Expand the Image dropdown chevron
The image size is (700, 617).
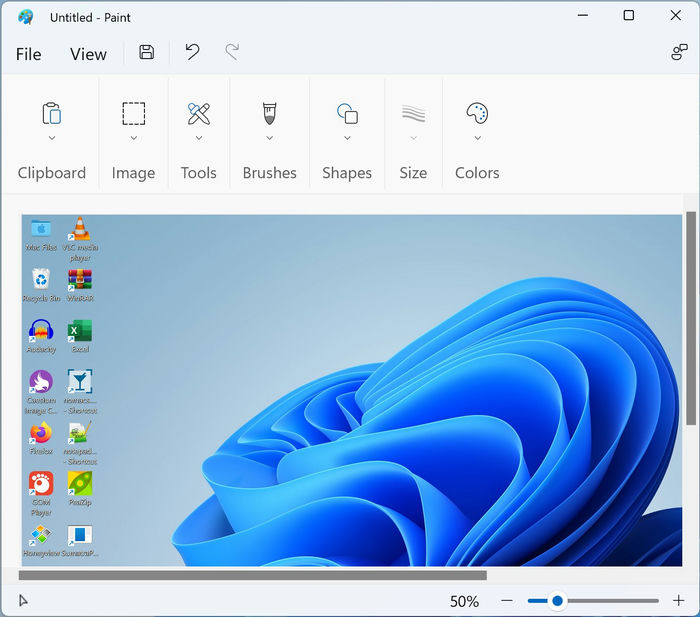134,138
